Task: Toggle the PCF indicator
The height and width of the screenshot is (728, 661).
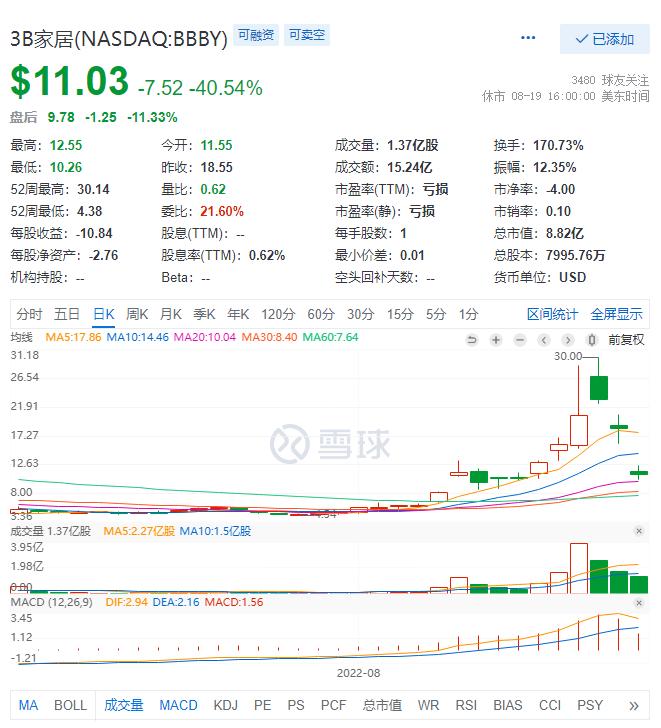Action: coord(333,705)
